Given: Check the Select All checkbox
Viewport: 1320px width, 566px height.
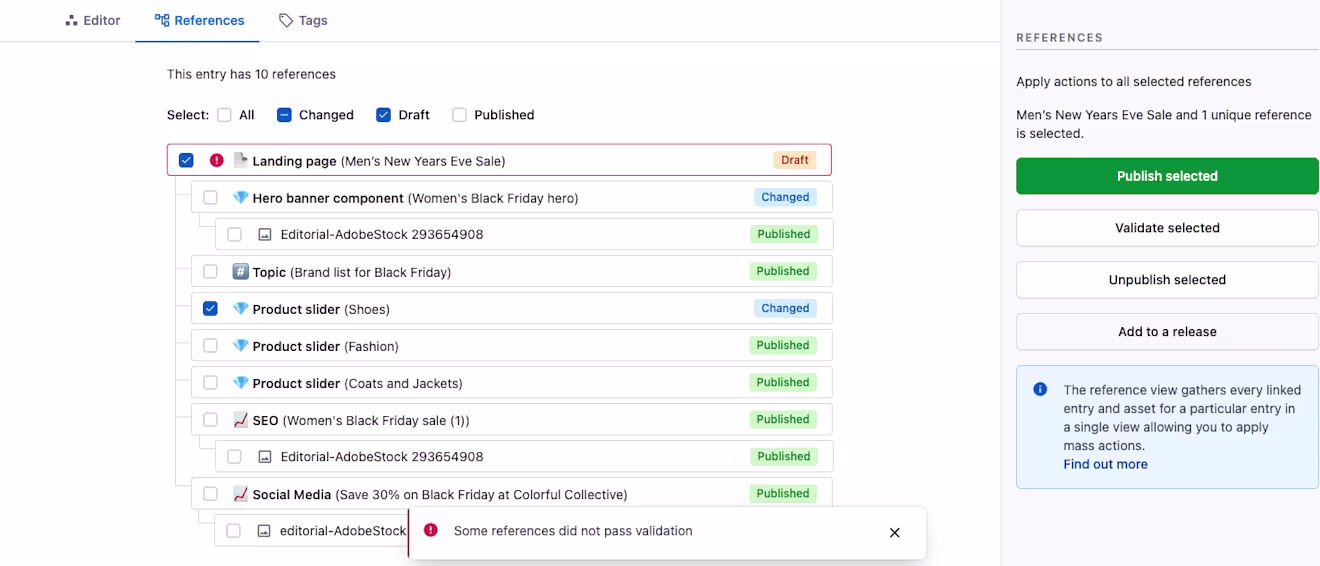Looking at the screenshot, I should 224,115.
